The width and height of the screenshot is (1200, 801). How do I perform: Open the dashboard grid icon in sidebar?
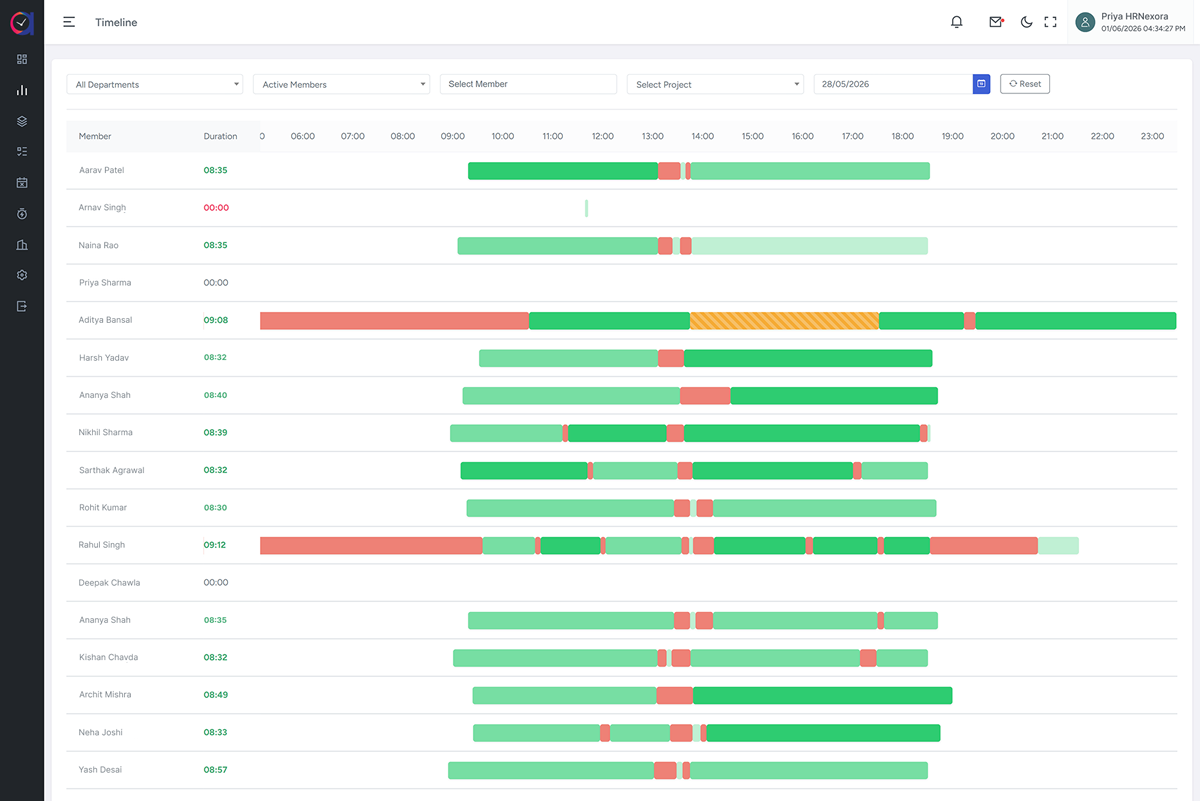click(22, 59)
